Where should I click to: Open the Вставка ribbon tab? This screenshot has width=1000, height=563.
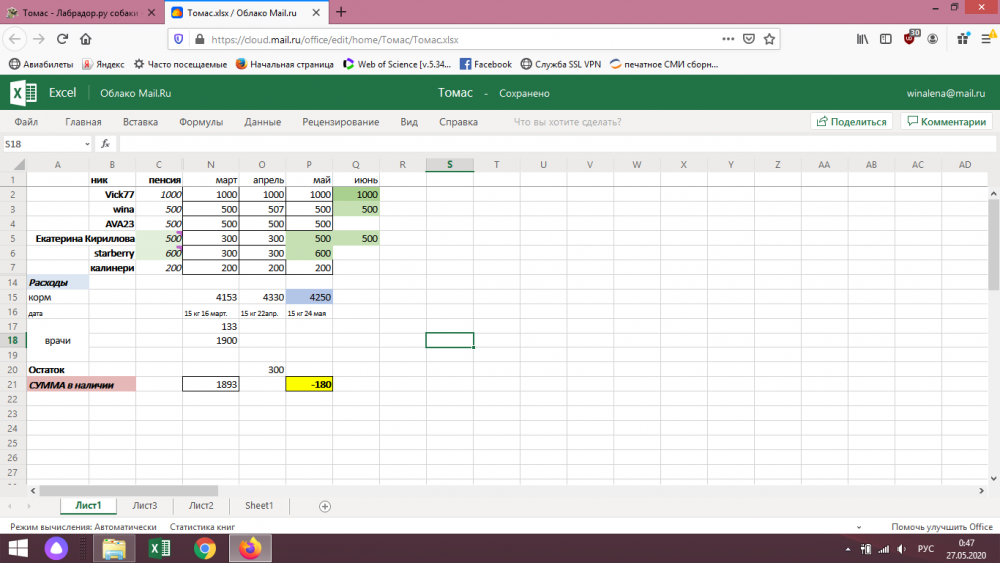pyautogui.click(x=140, y=122)
